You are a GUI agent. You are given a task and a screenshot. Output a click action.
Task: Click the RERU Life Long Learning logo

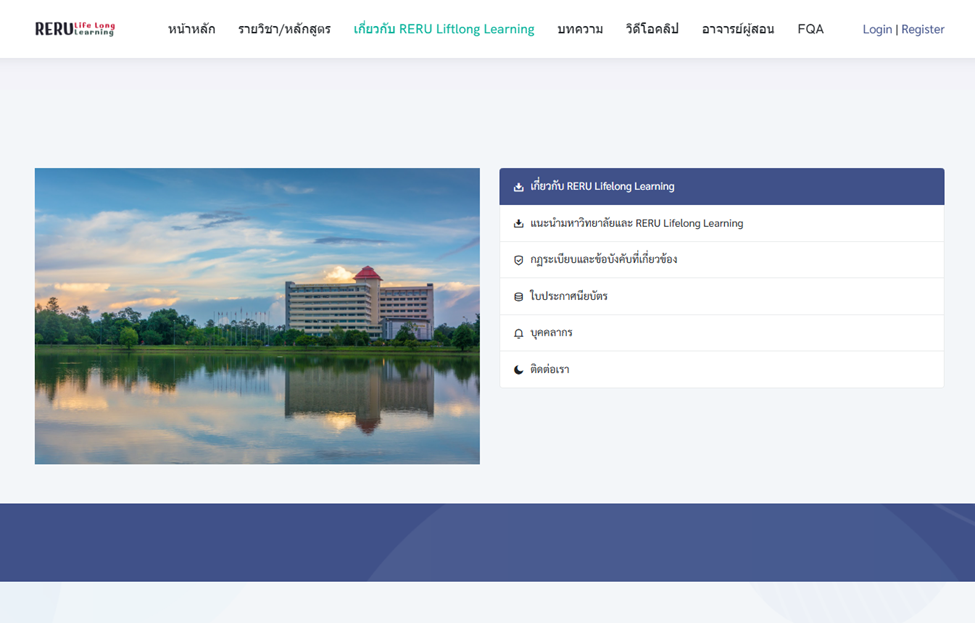pyautogui.click(x=75, y=29)
